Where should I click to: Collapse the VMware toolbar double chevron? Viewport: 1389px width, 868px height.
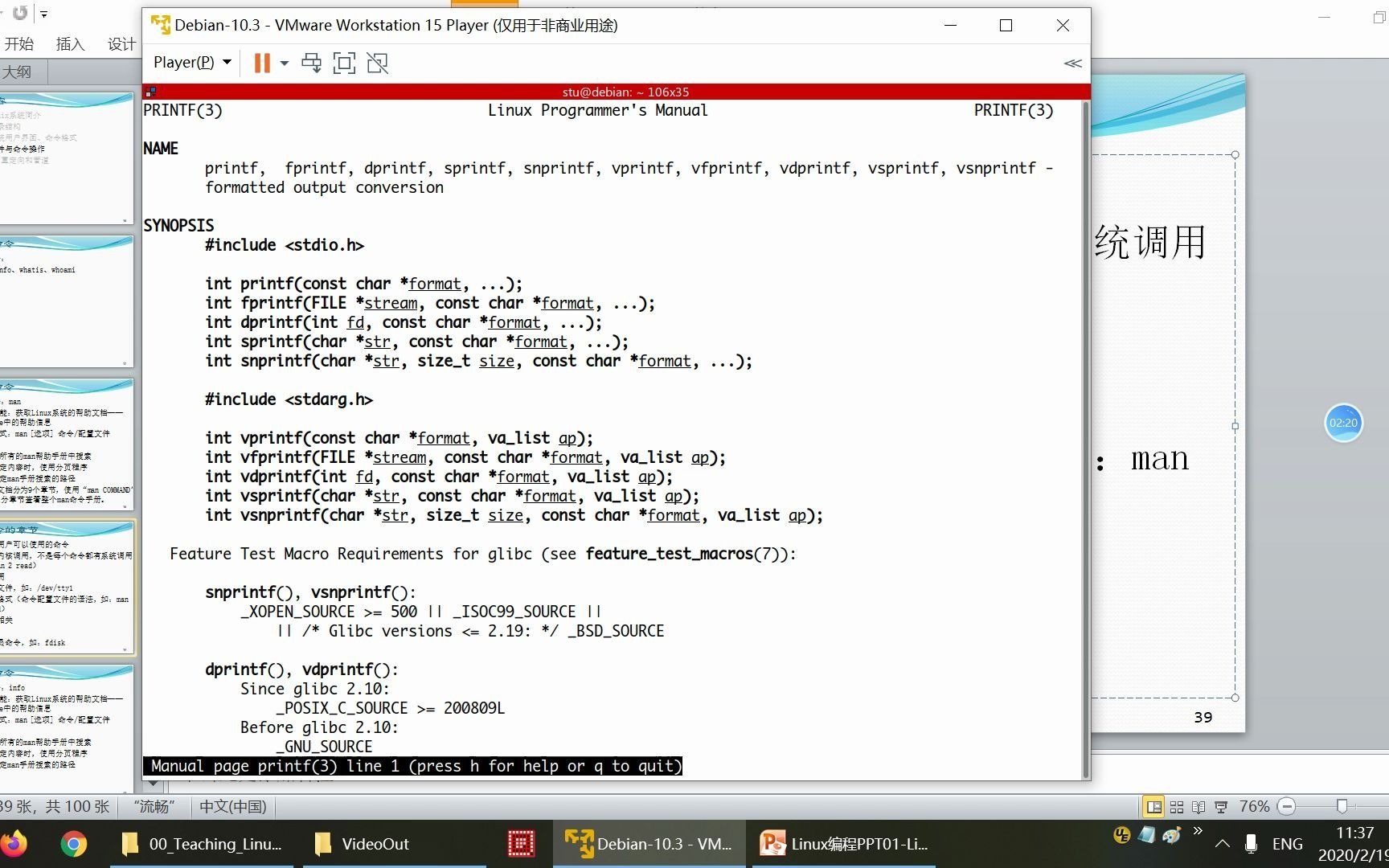pos(1072,63)
